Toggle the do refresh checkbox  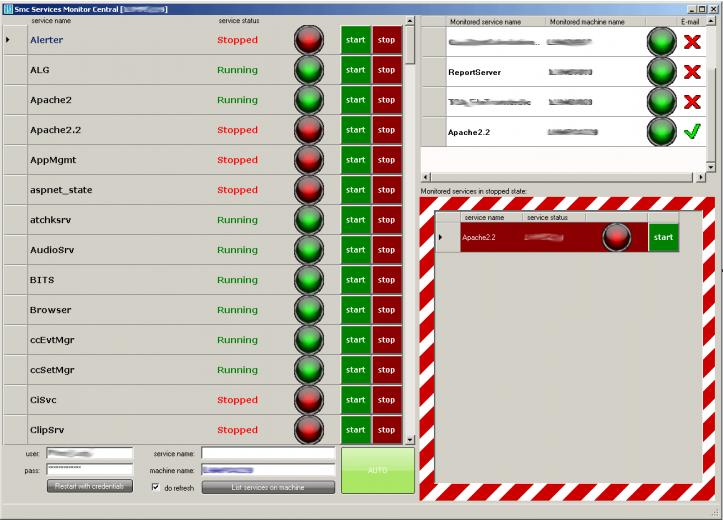155,487
